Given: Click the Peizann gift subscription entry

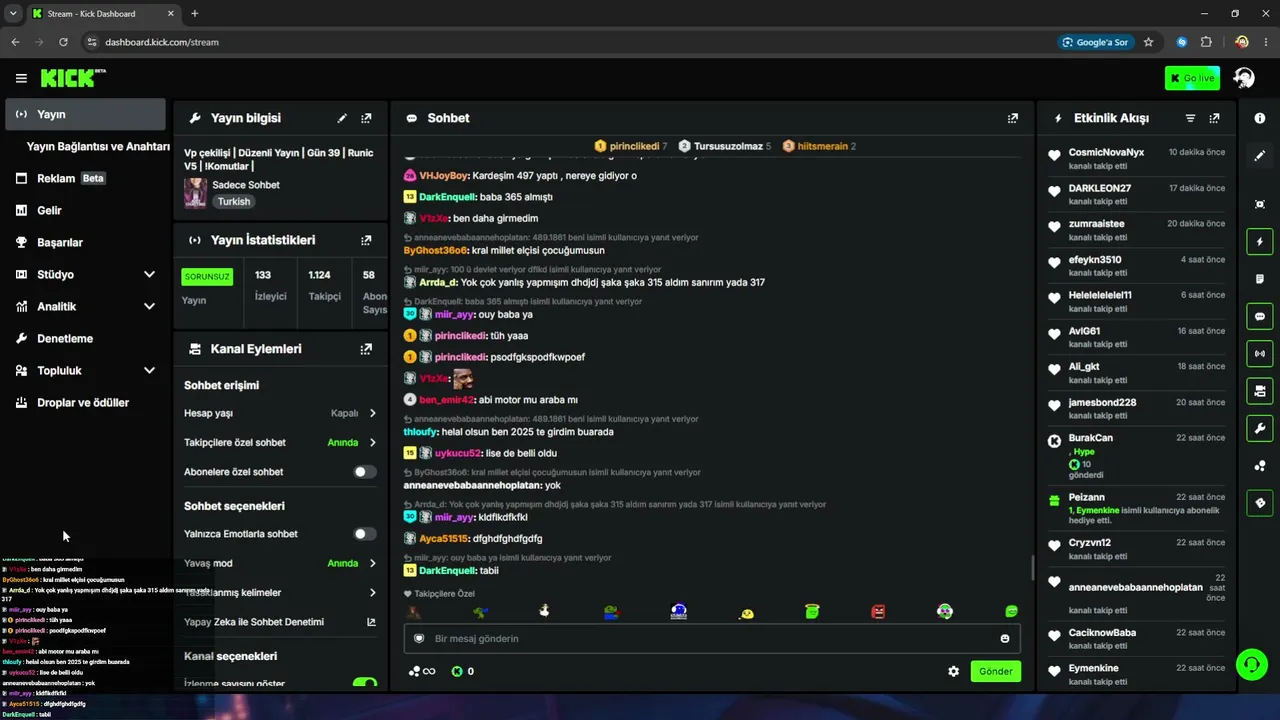Looking at the screenshot, I should [1136, 508].
